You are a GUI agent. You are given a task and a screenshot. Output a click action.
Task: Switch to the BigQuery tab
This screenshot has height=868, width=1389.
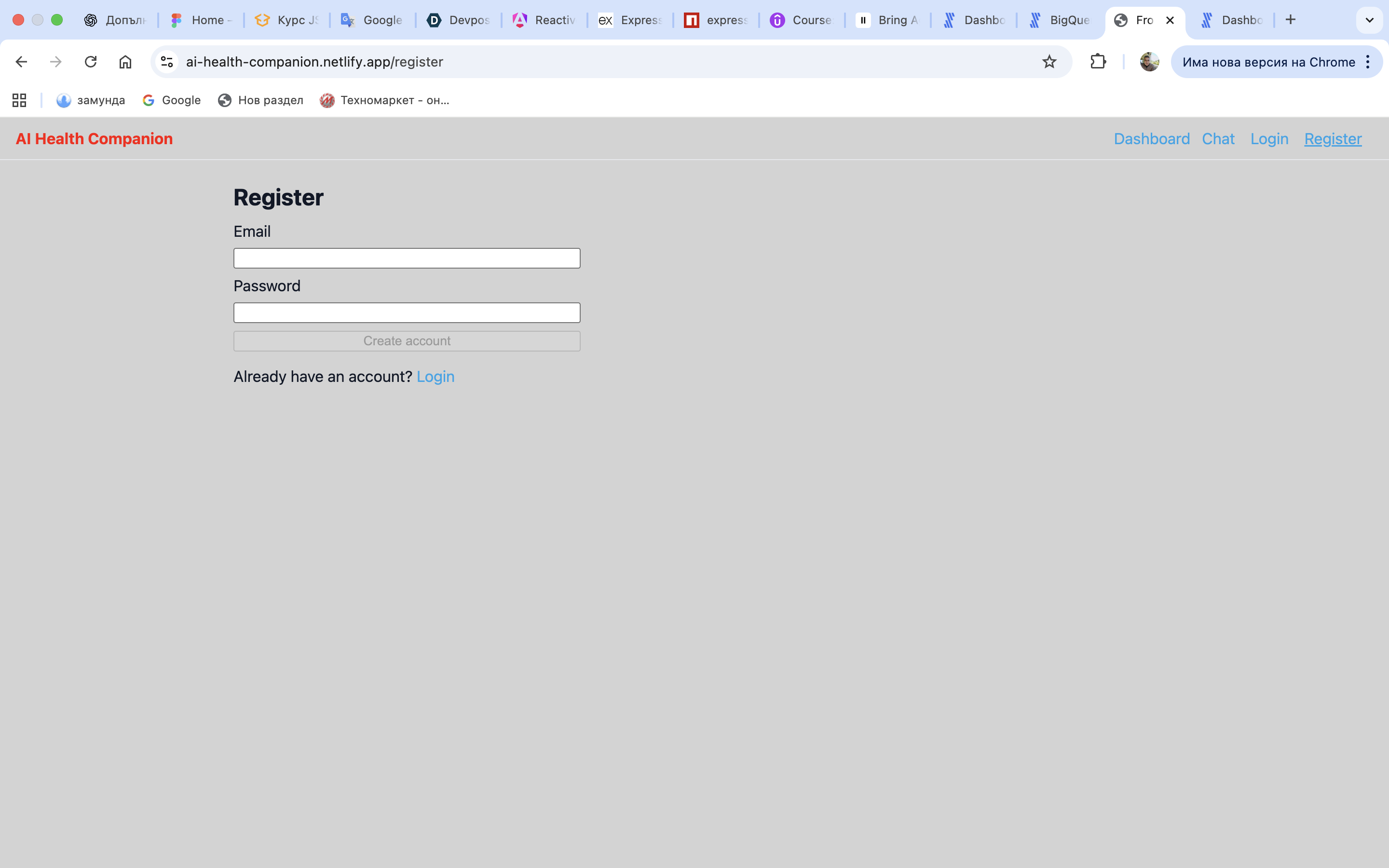click(x=1059, y=20)
